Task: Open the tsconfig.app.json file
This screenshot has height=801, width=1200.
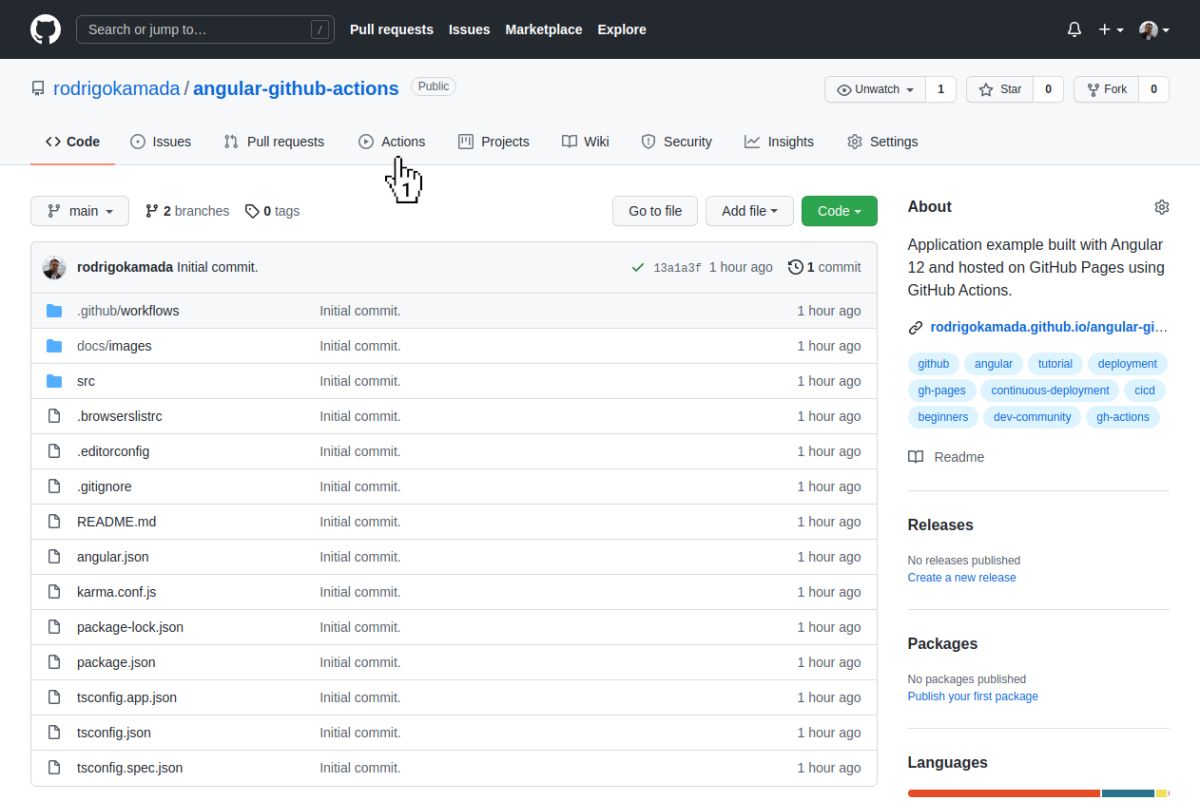Action: click(127, 697)
